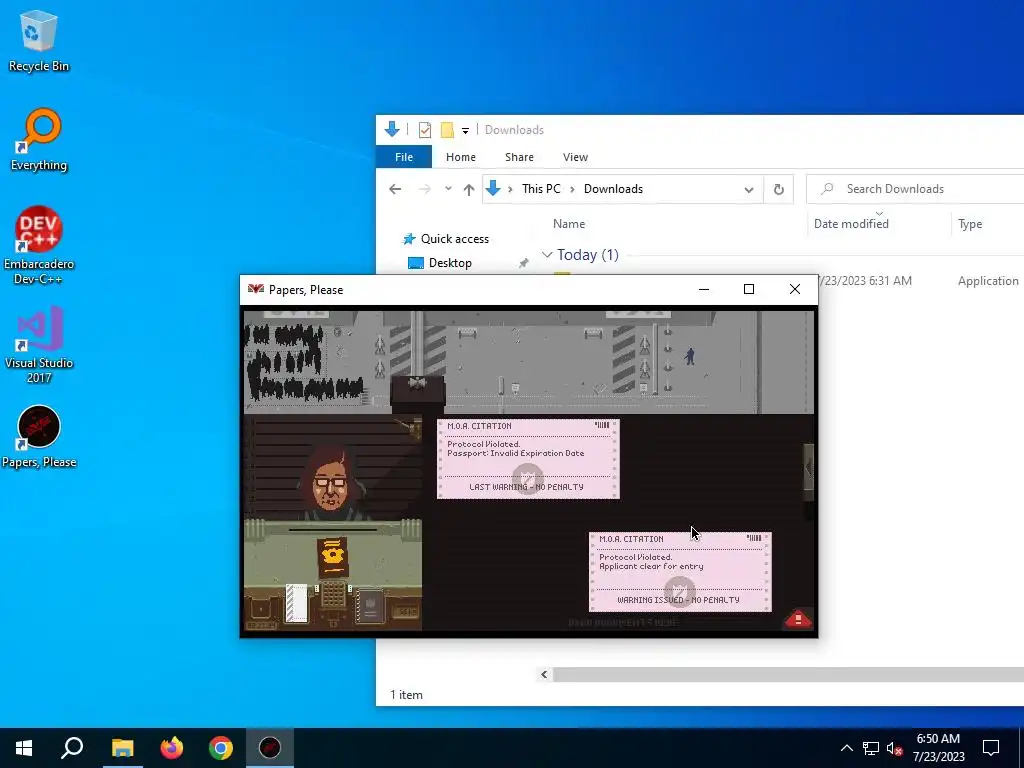Viewport: 1024px width, 768px height.
Task: Click the Downloads arrow icon in the title bar
Action: click(392, 129)
